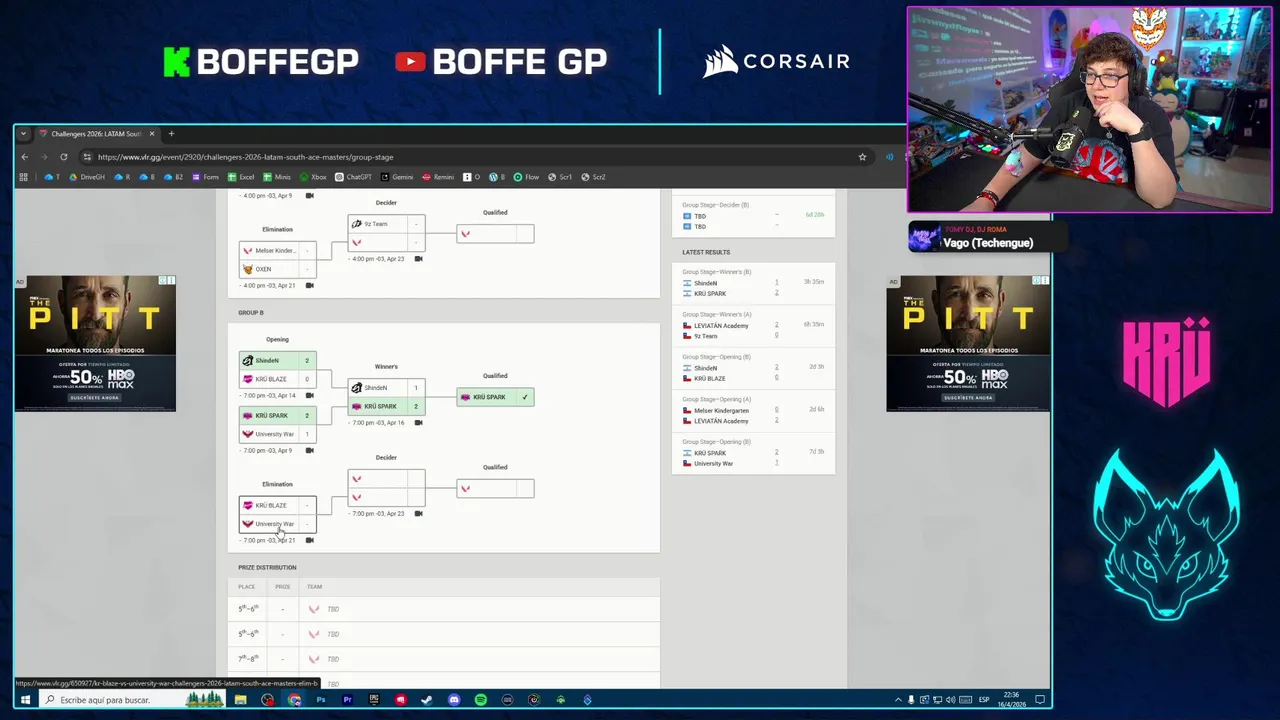Click the PRIZE DISTRIBUTION heading
Screen dimensions: 1280x720
click(267, 568)
